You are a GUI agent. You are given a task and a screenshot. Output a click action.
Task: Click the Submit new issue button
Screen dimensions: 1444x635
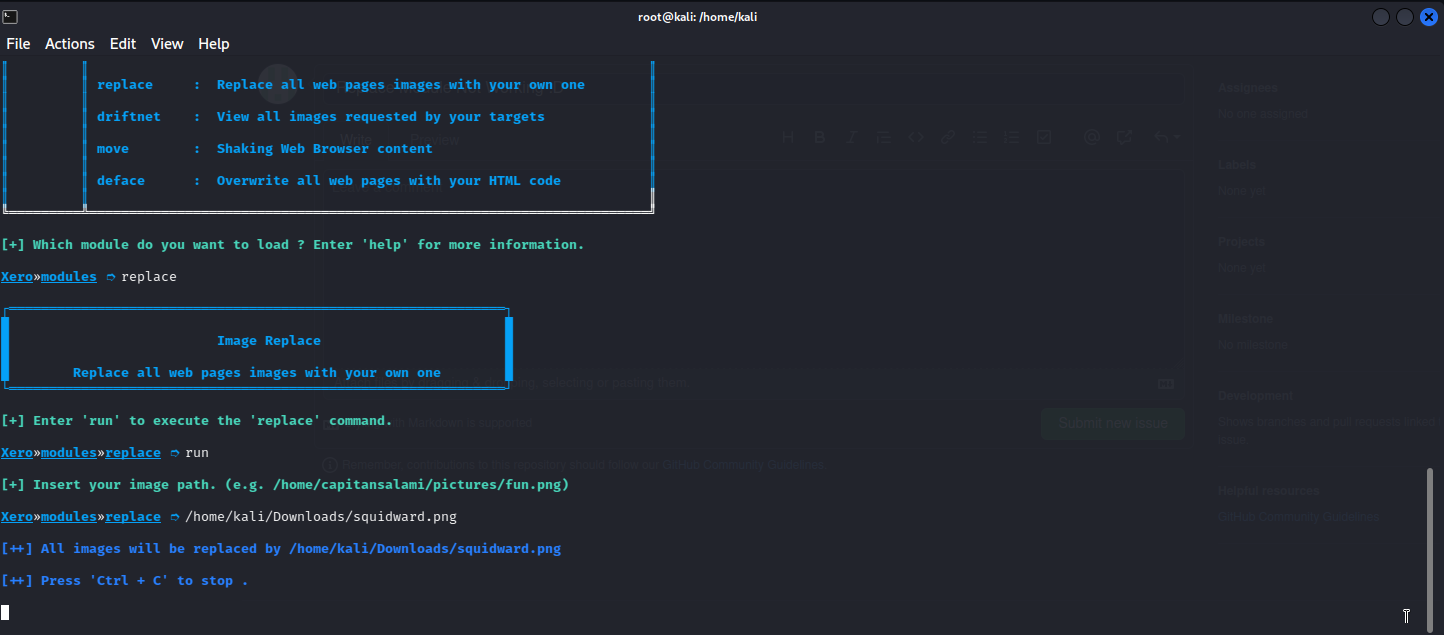(1112, 423)
